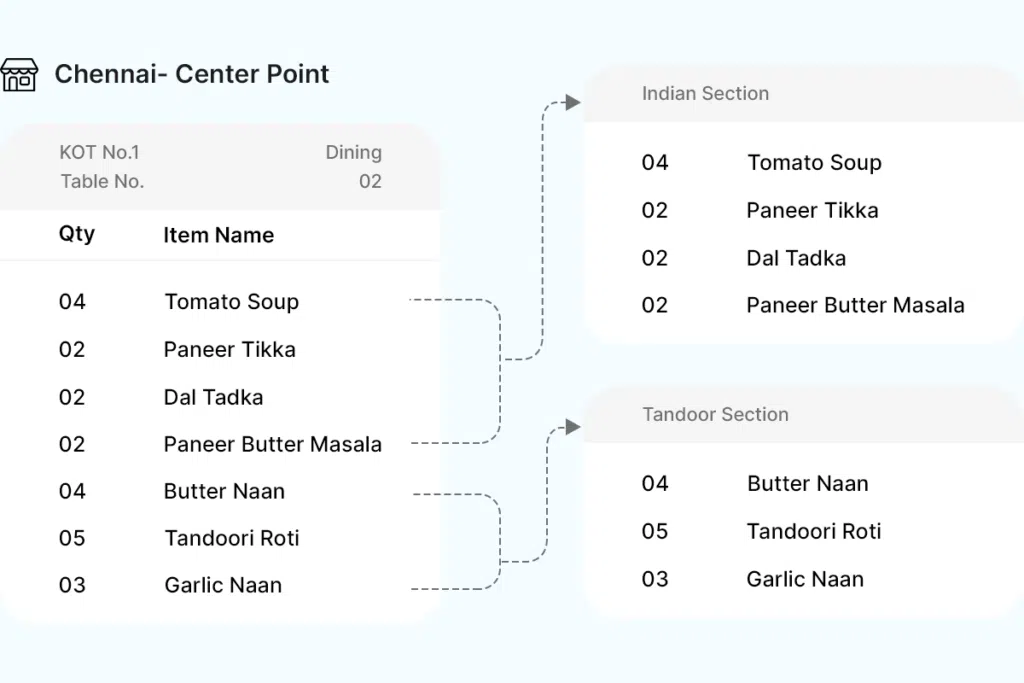Select Paneer Tikka in the KOT list
This screenshot has height=683, width=1024.
tap(229, 350)
